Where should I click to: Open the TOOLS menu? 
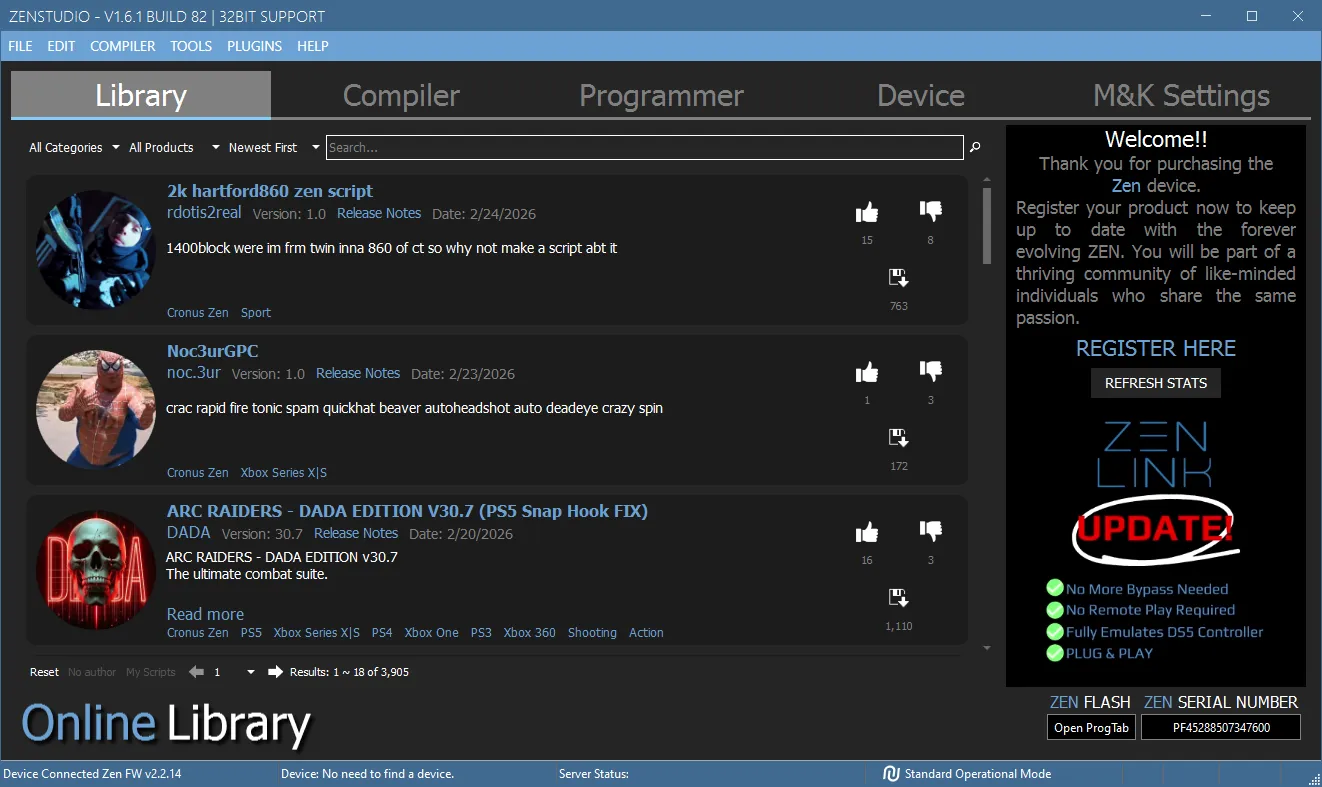(x=191, y=46)
